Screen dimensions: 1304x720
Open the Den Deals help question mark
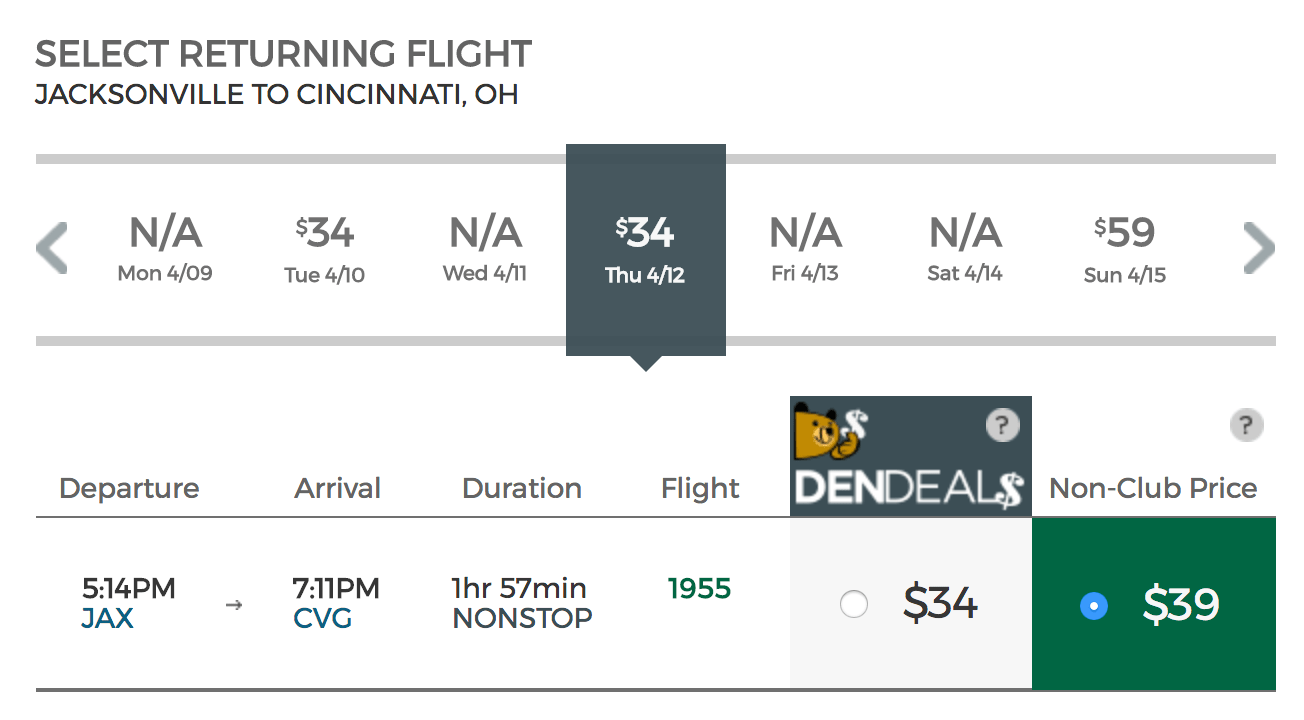1002,425
